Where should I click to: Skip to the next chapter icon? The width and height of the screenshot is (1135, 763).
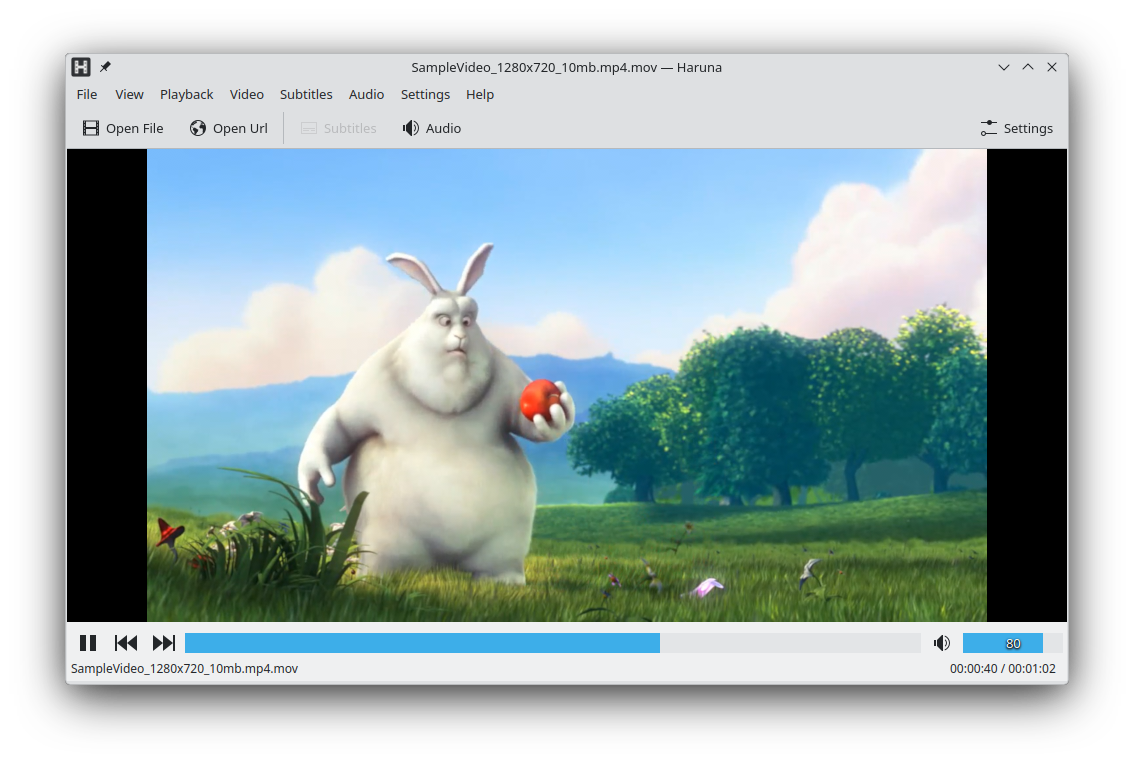pyautogui.click(x=164, y=643)
